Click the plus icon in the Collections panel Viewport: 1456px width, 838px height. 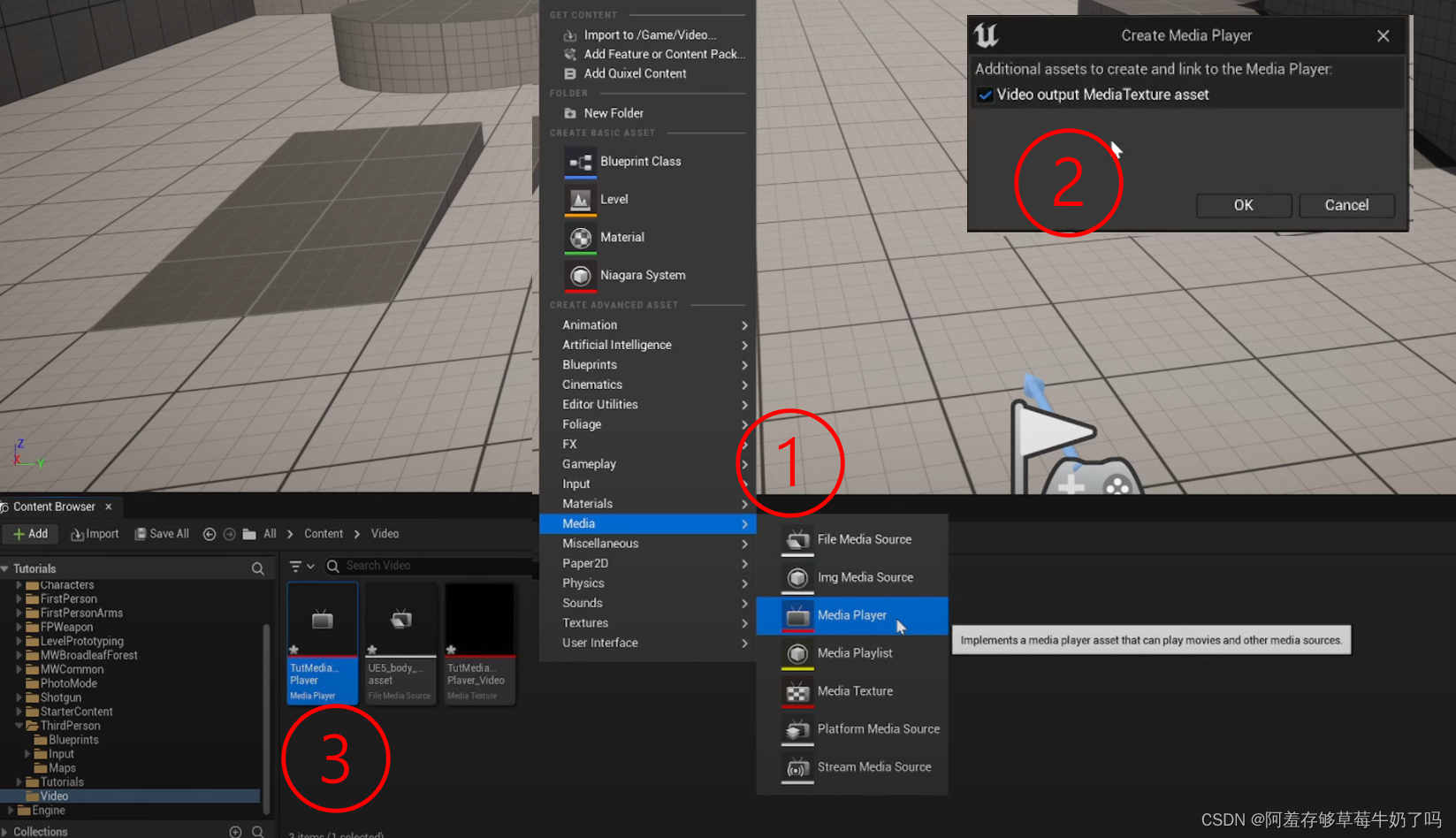[235, 831]
